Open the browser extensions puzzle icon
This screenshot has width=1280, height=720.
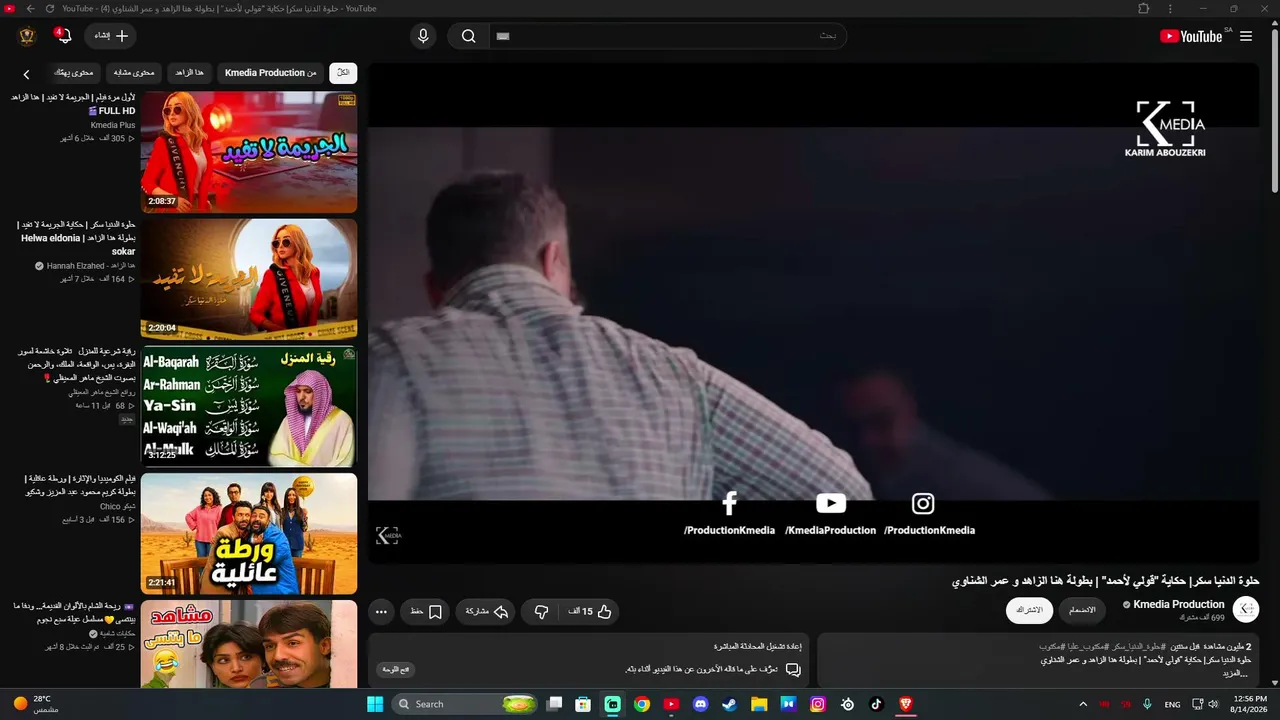coord(1144,9)
